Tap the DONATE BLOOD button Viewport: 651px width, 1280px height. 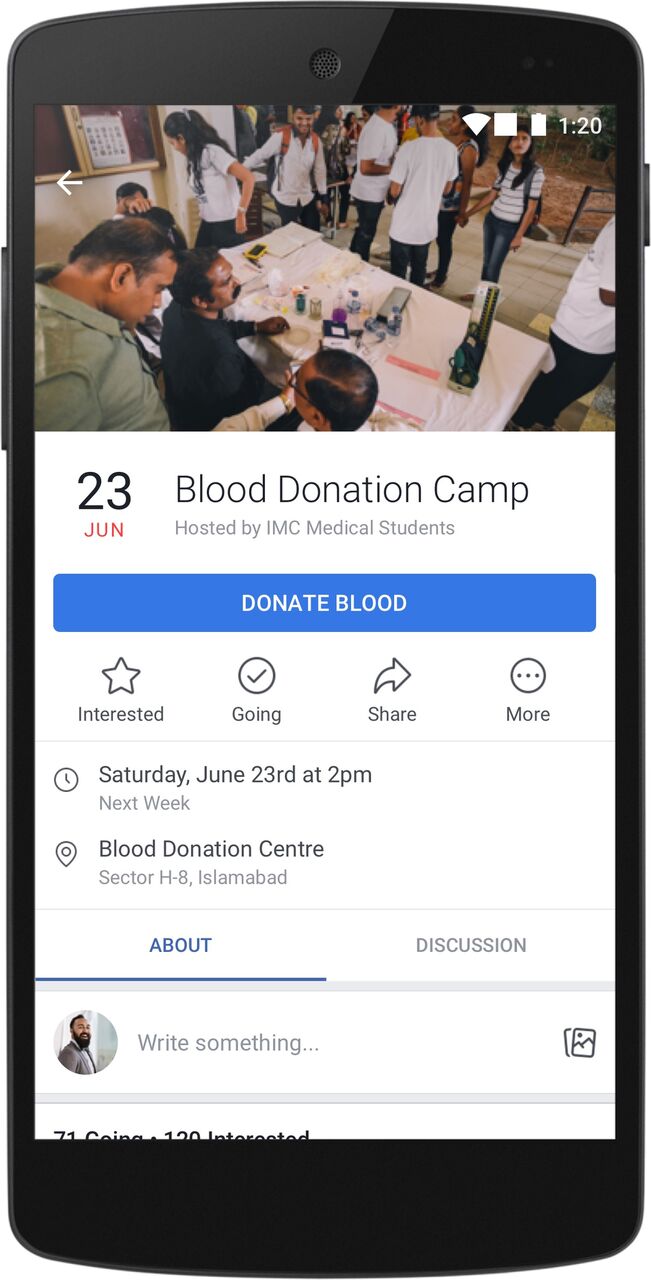(x=324, y=603)
